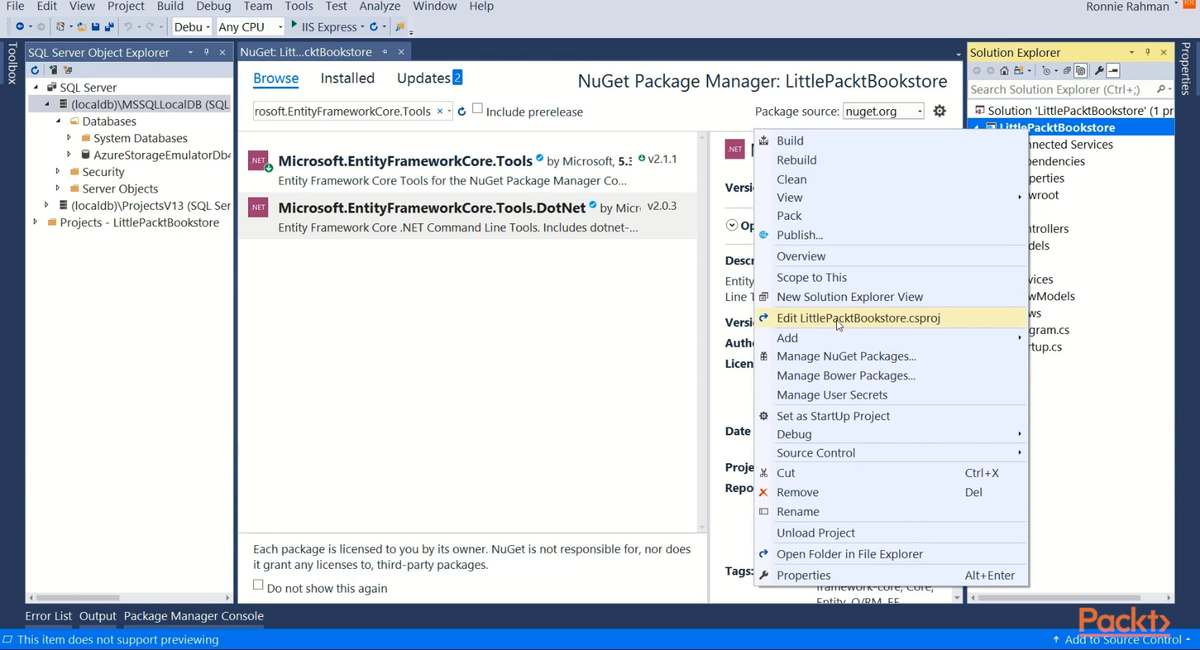
Task: Click the New Project toolbar icon
Action: [x=60, y=27]
